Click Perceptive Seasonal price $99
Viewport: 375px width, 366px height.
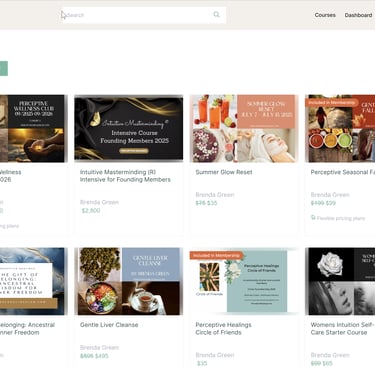click(331, 203)
